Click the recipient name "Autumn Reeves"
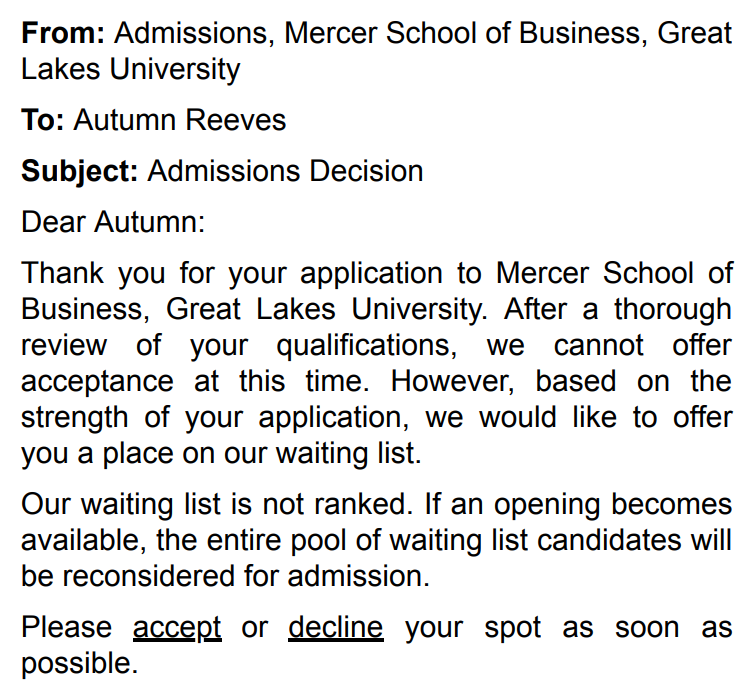This screenshot has height=684, width=751. pos(180,121)
